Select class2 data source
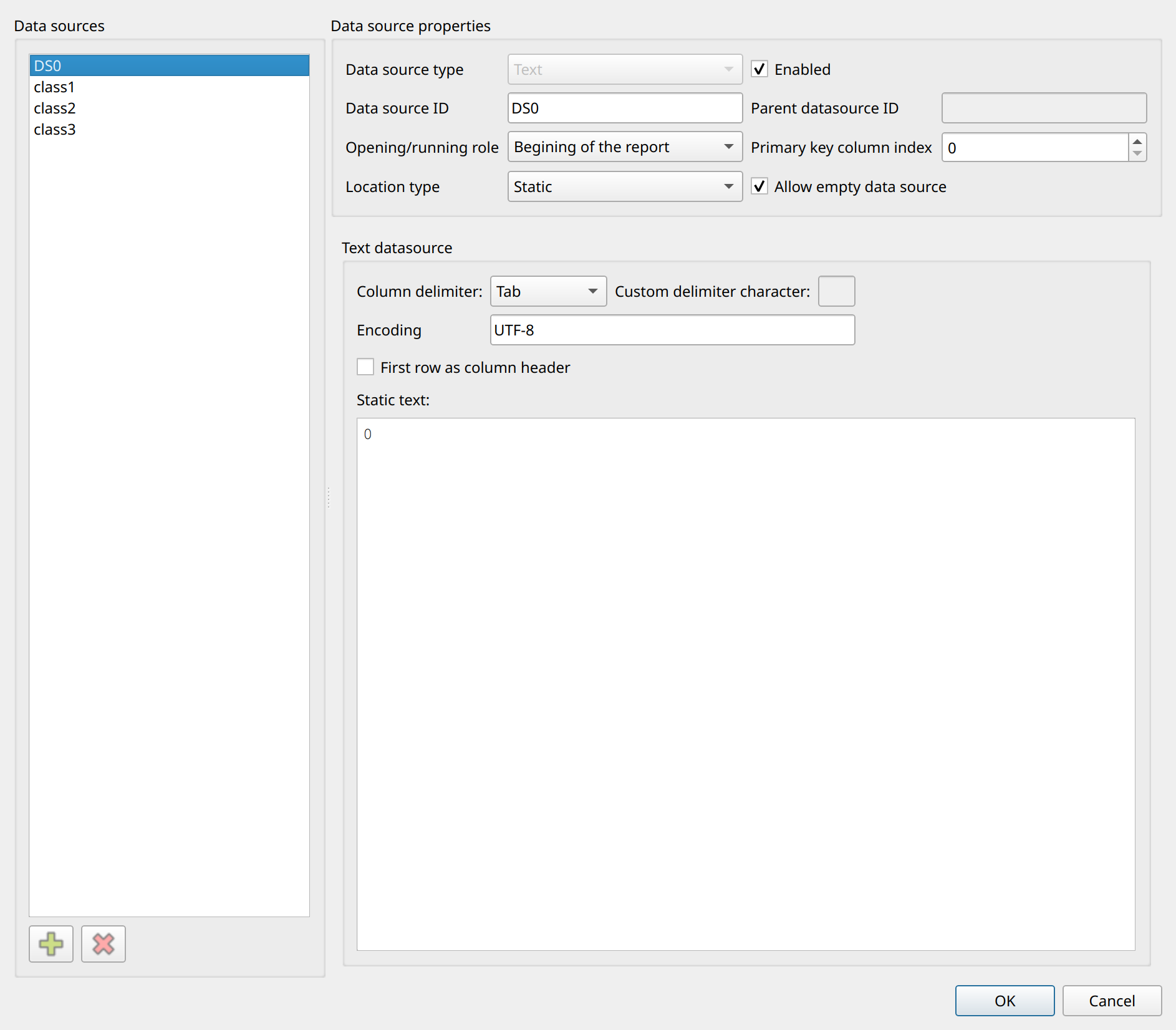Viewport: 1176px width, 1030px height. (x=169, y=108)
